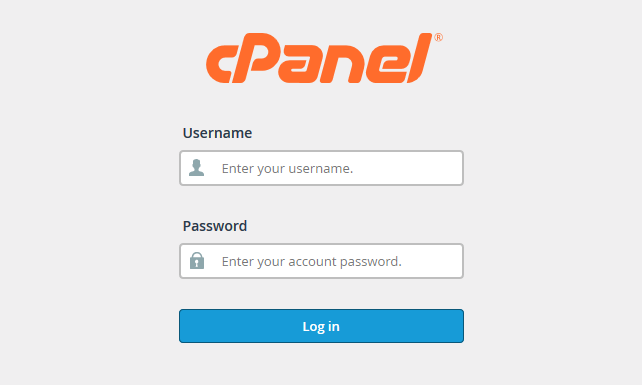The image size is (642, 385).
Task: Place cursor in the account password box
Action: coord(321,261)
